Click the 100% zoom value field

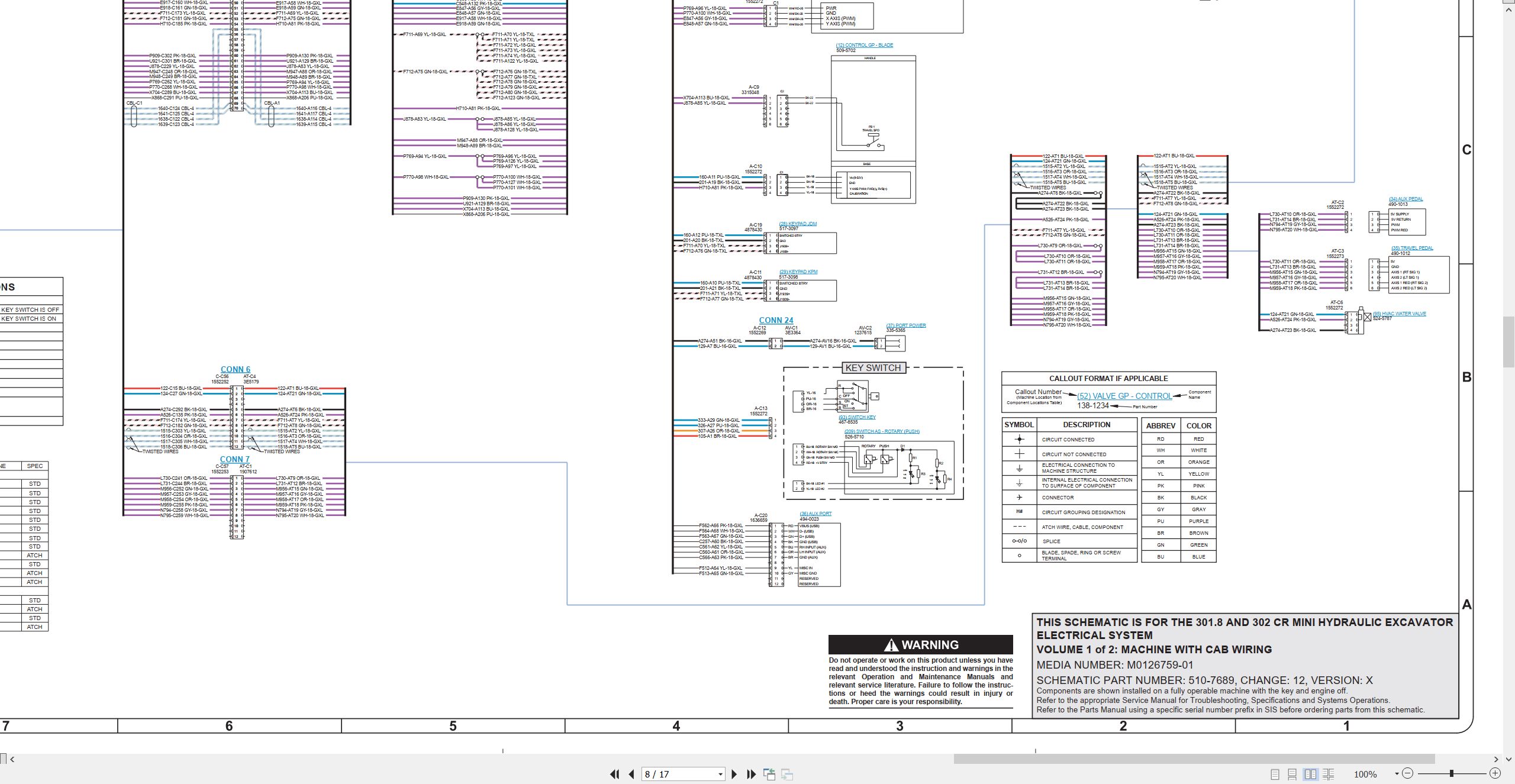click(1365, 774)
